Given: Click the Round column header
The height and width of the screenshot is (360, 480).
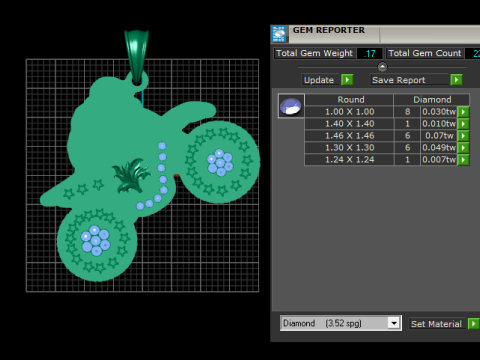Looking at the screenshot, I should click(x=349, y=100).
